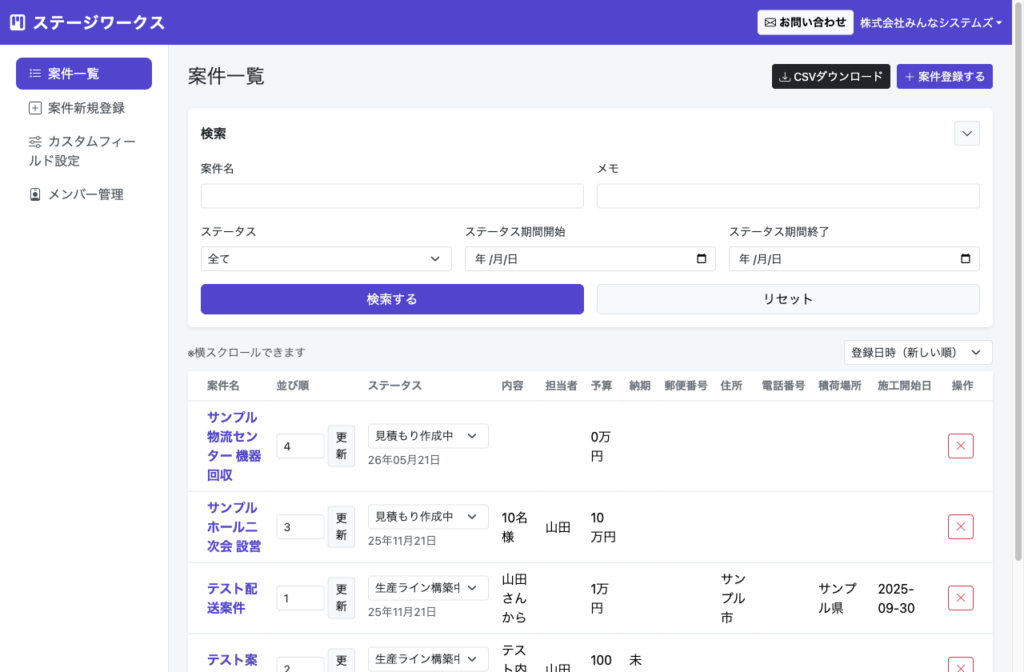The width and height of the screenshot is (1024, 672).
Task: Click the ステータス期間開始 date field
Action: click(x=590, y=259)
